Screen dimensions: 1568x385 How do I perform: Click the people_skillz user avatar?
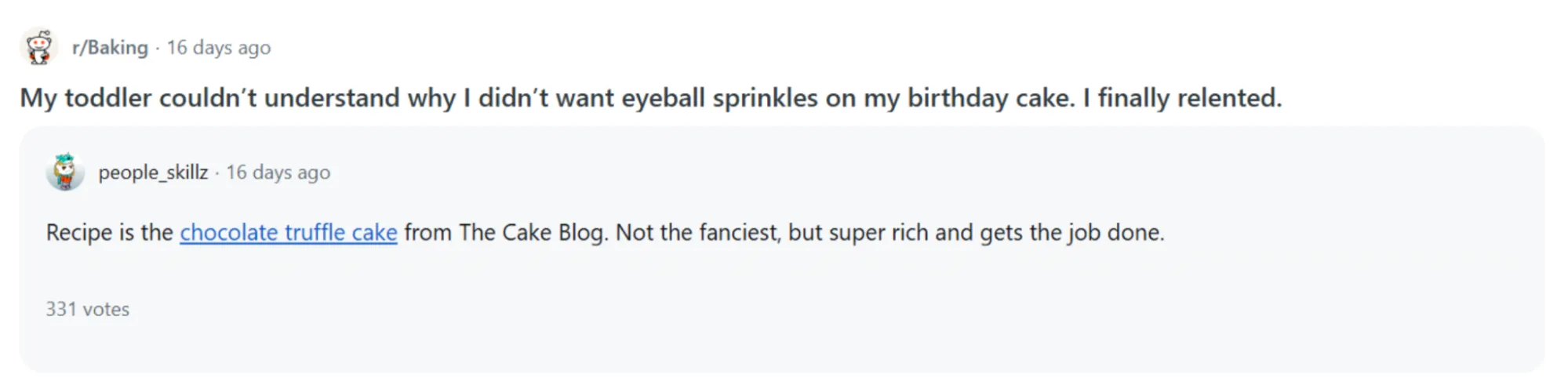tap(65, 172)
